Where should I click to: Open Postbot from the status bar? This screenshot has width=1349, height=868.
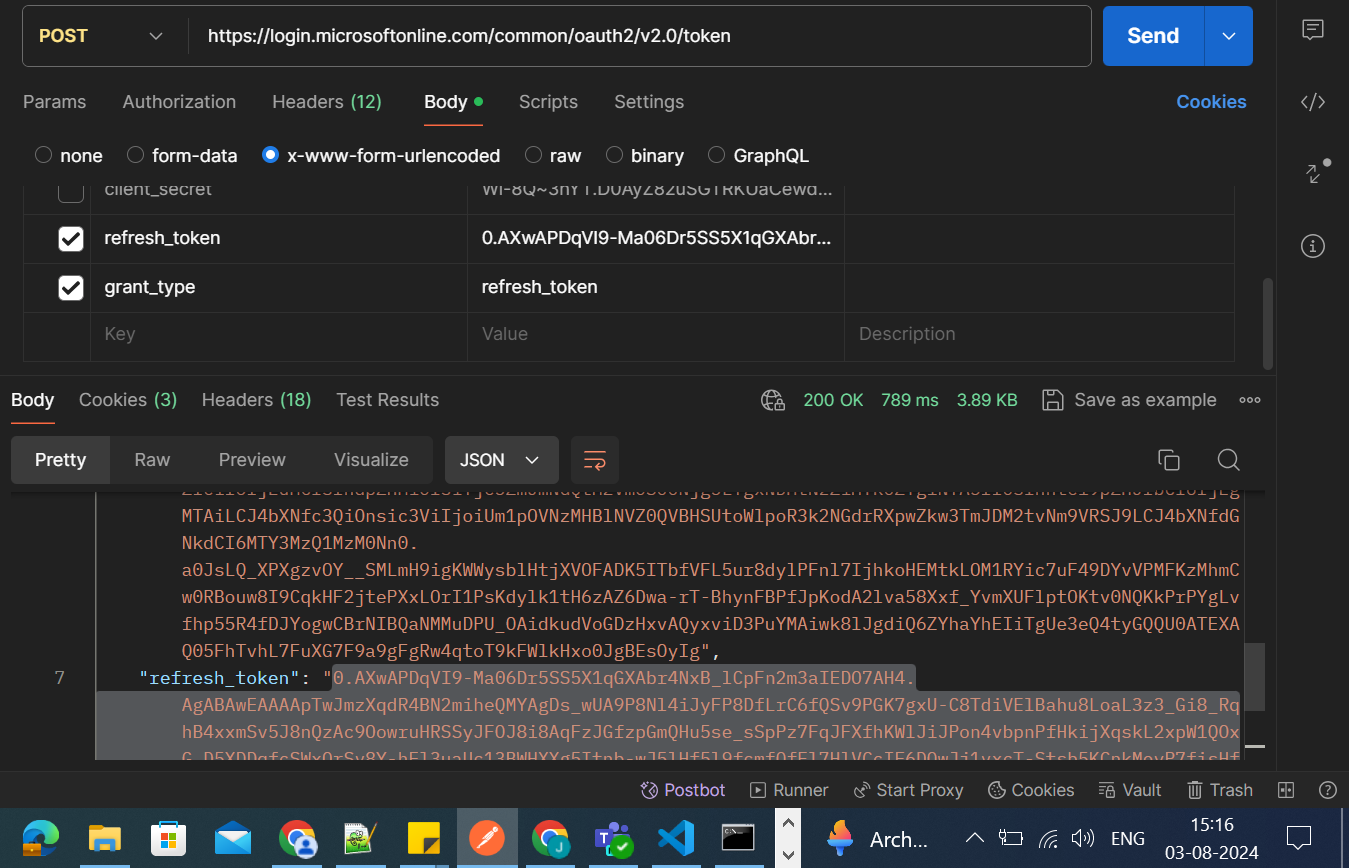(683, 790)
